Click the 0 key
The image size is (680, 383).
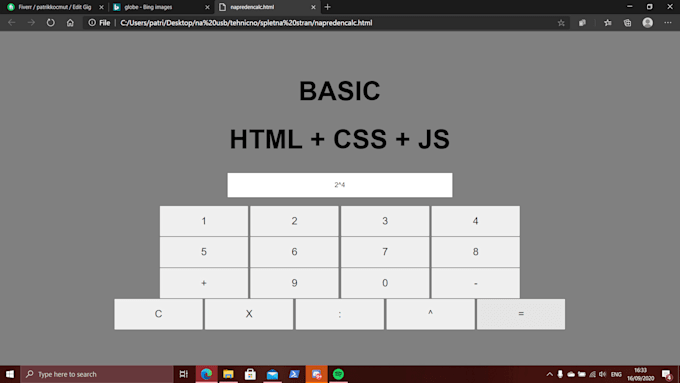point(385,283)
